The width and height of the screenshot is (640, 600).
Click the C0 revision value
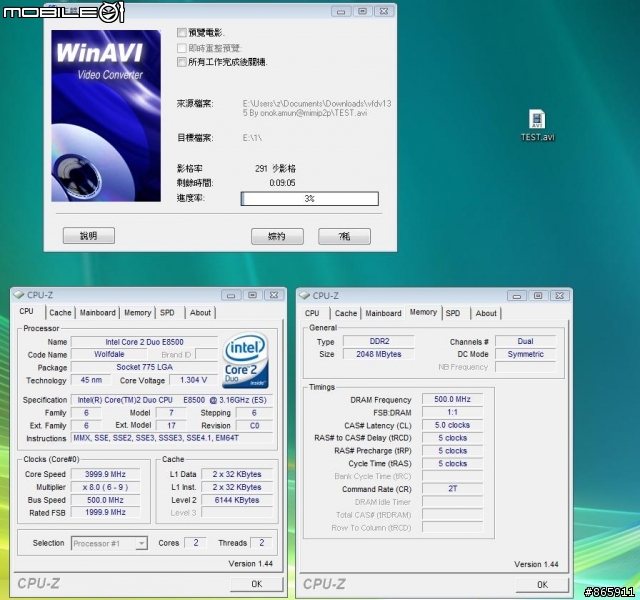pyautogui.click(x=254, y=425)
